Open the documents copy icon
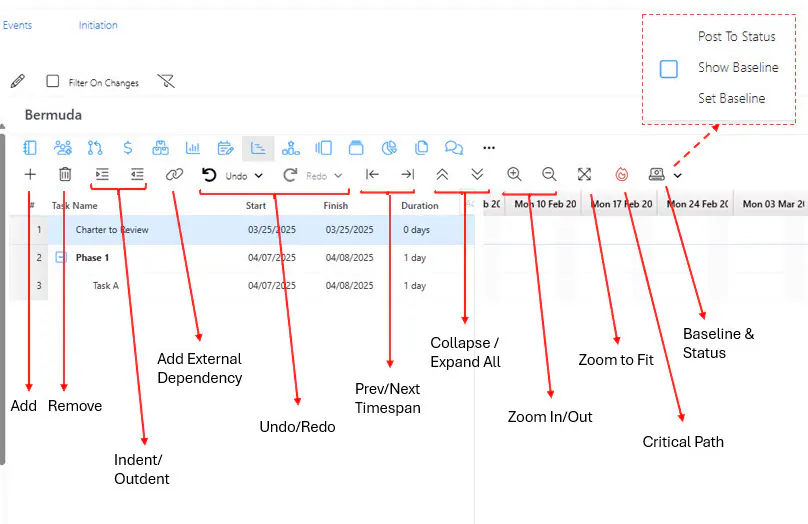The height and width of the screenshot is (524, 808). [x=422, y=148]
